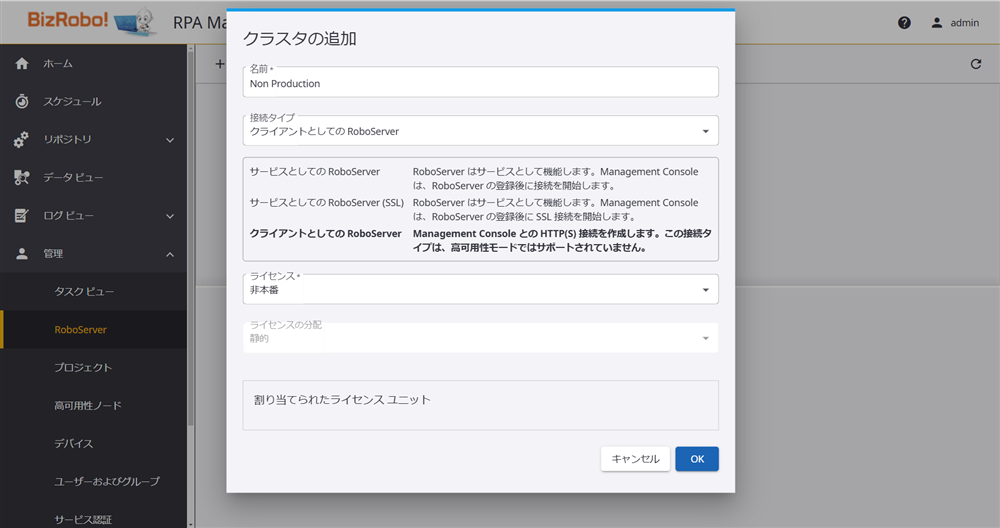
Task: Click the Schedule stopwatch icon
Action: tap(22, 101)
